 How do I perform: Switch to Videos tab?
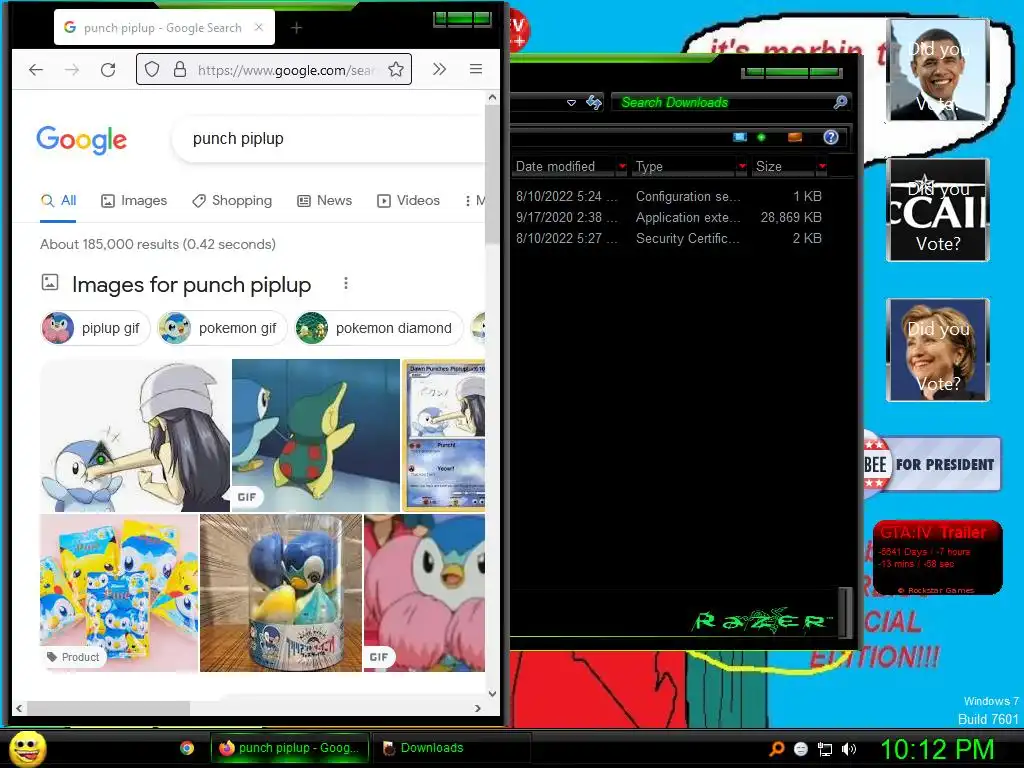[408, 200]
